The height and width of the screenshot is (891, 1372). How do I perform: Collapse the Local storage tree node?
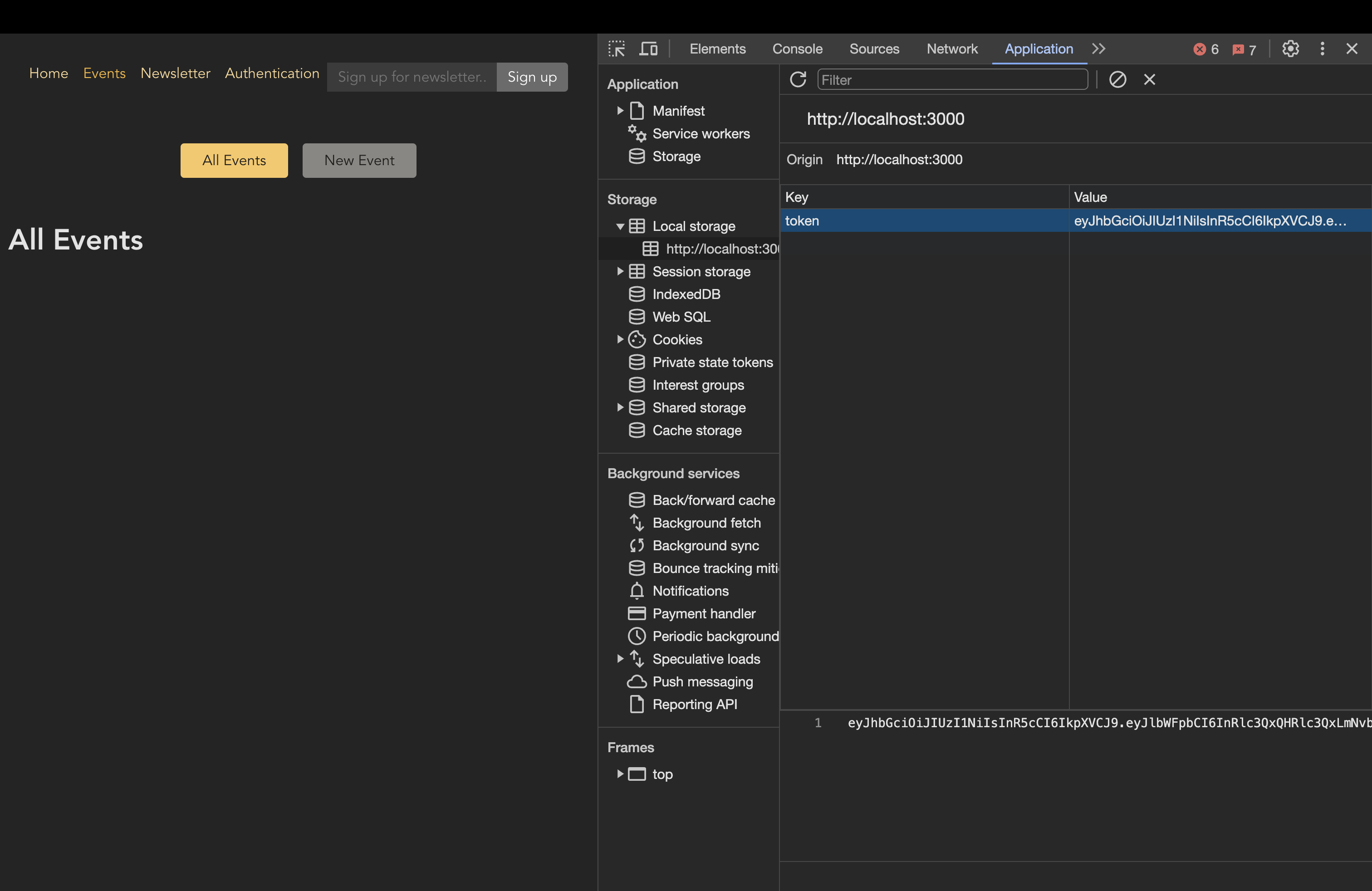(620, 226)
